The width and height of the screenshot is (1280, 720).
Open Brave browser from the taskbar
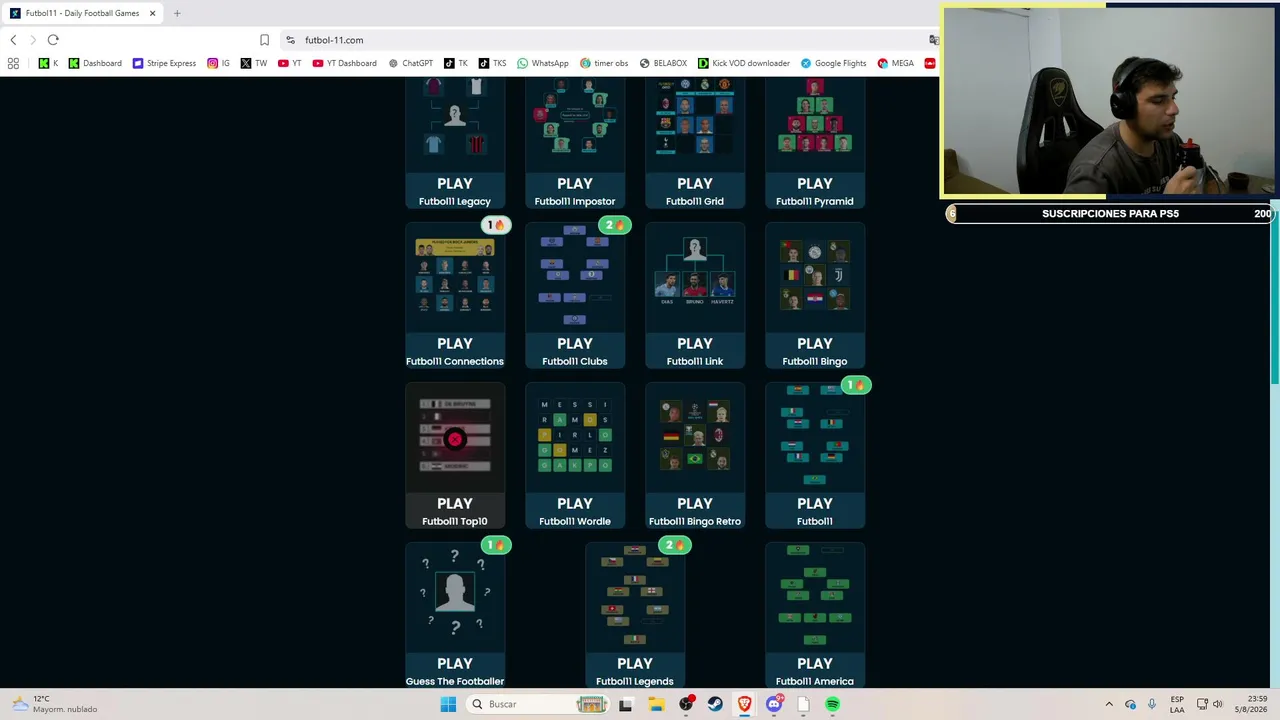pos(744,704)
